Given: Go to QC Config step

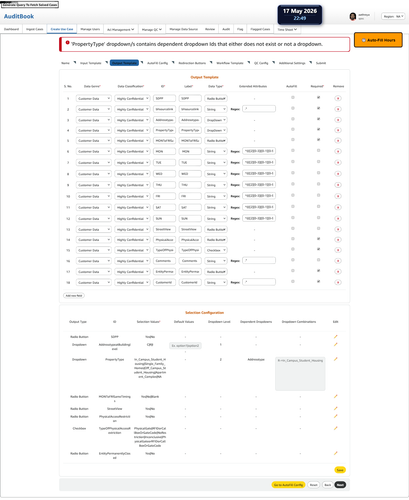Looking at the screenshot, I should click(261, 63).
